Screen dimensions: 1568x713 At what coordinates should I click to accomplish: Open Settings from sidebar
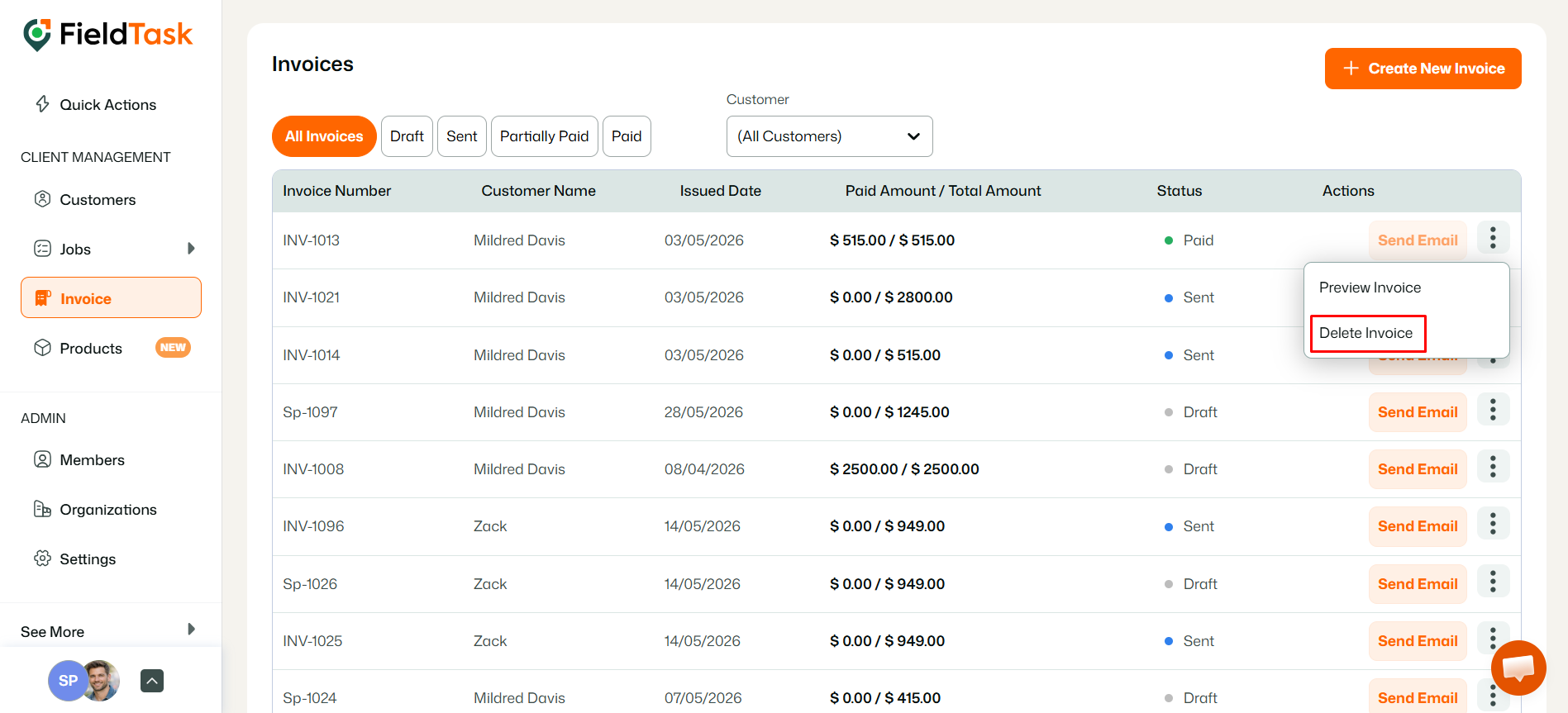coord(88,559)
